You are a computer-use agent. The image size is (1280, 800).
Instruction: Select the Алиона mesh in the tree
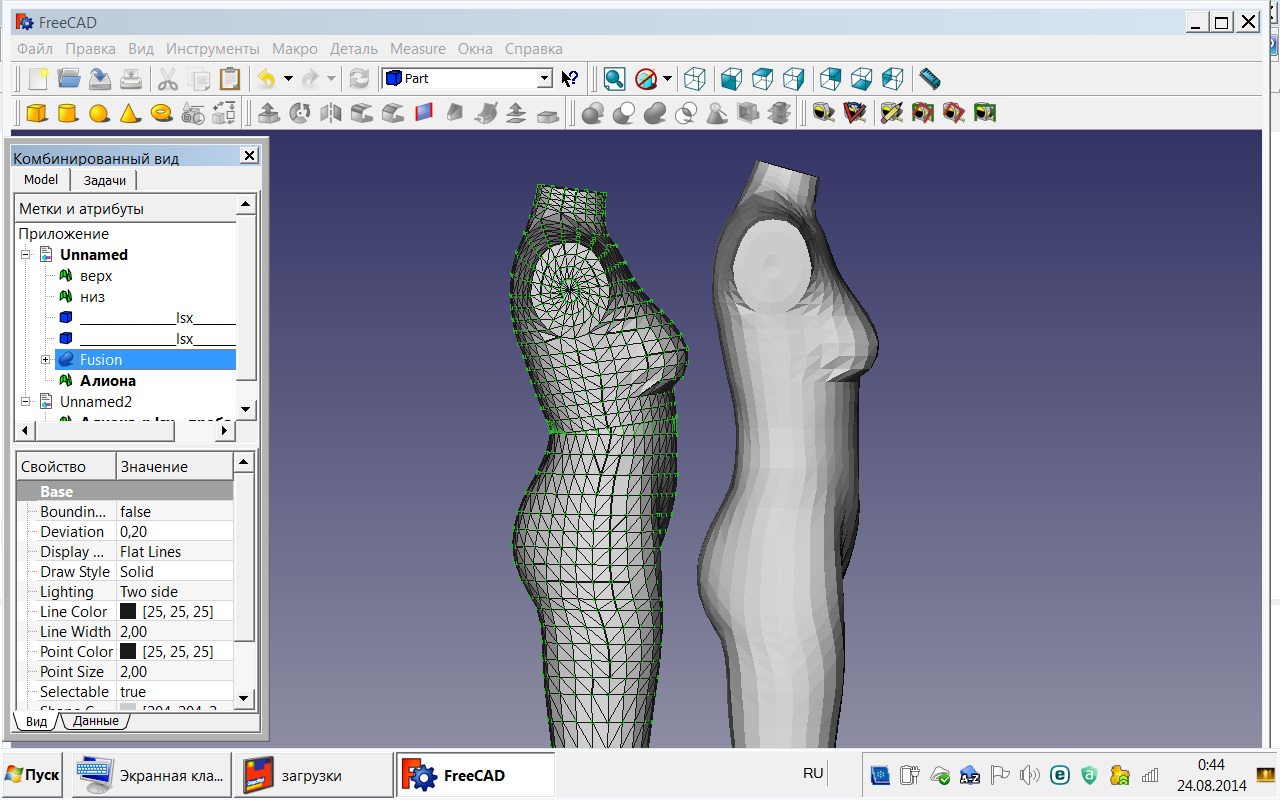107,381
